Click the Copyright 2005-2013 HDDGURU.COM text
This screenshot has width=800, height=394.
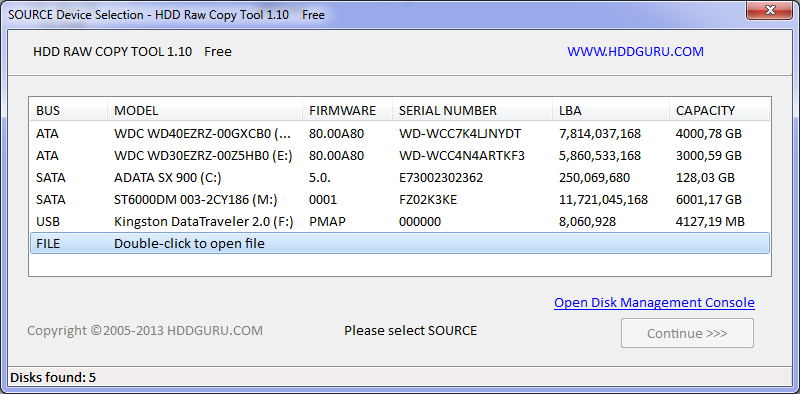(x=145, y=331)
